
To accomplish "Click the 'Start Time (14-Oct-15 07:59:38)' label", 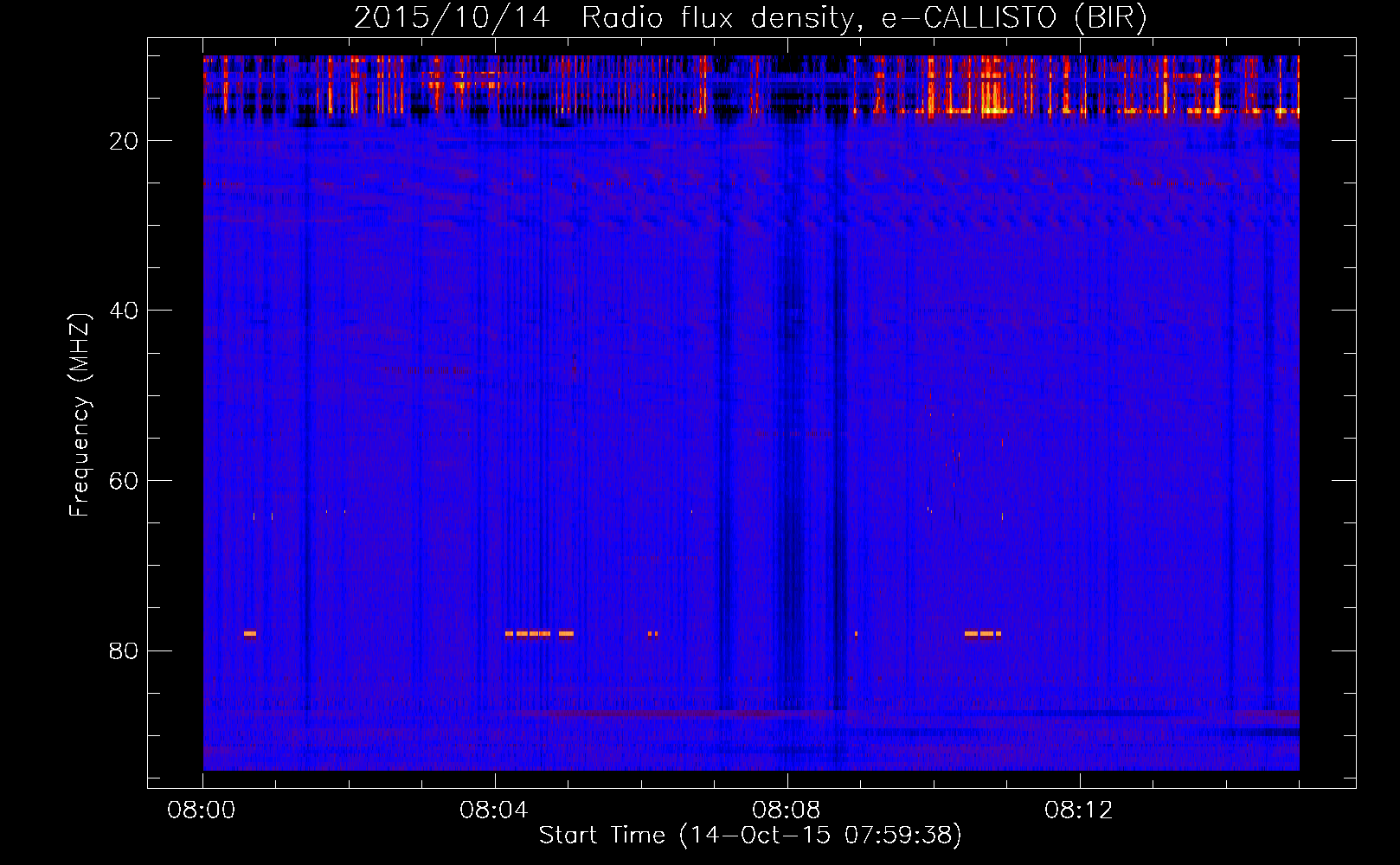I will [x=750, y=836].
